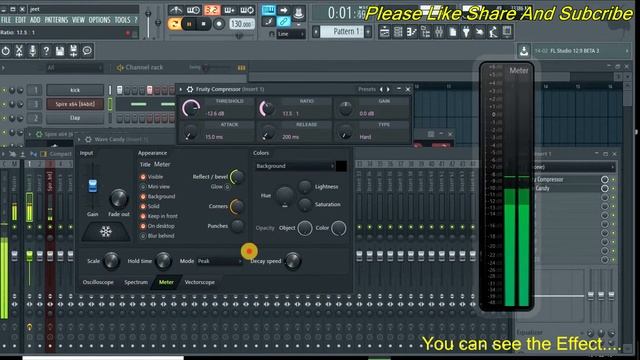640x360 pixels.
Task: Select the Spire x64 channel button
Action: tap(75, 104)
